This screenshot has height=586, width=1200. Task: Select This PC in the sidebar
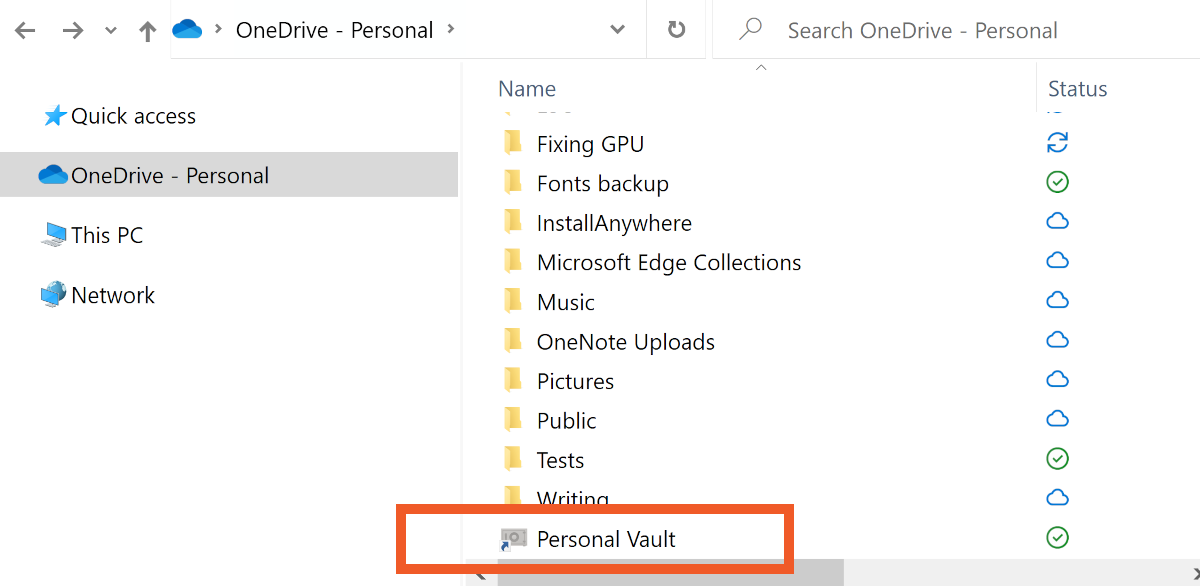pos(106,235)
